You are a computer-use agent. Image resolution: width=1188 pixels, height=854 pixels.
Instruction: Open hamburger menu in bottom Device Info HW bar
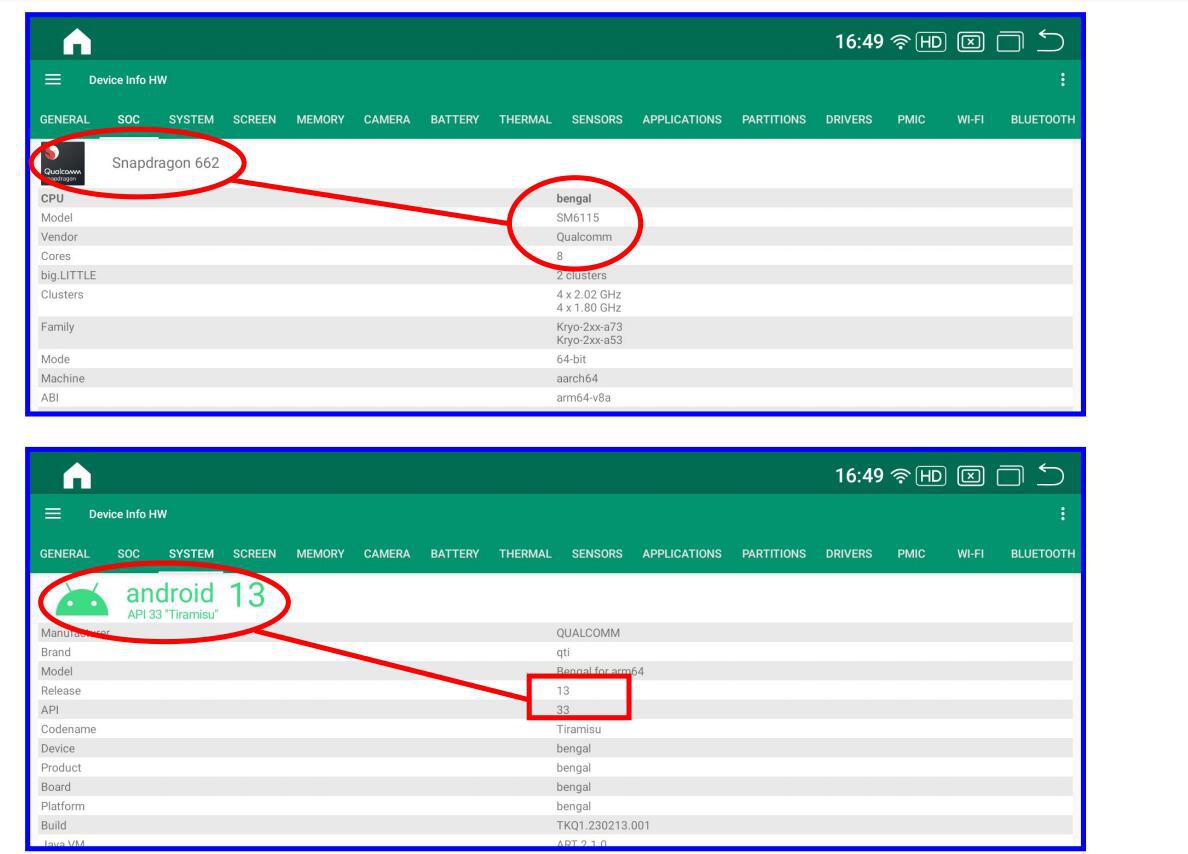click(x=53, y=514)
